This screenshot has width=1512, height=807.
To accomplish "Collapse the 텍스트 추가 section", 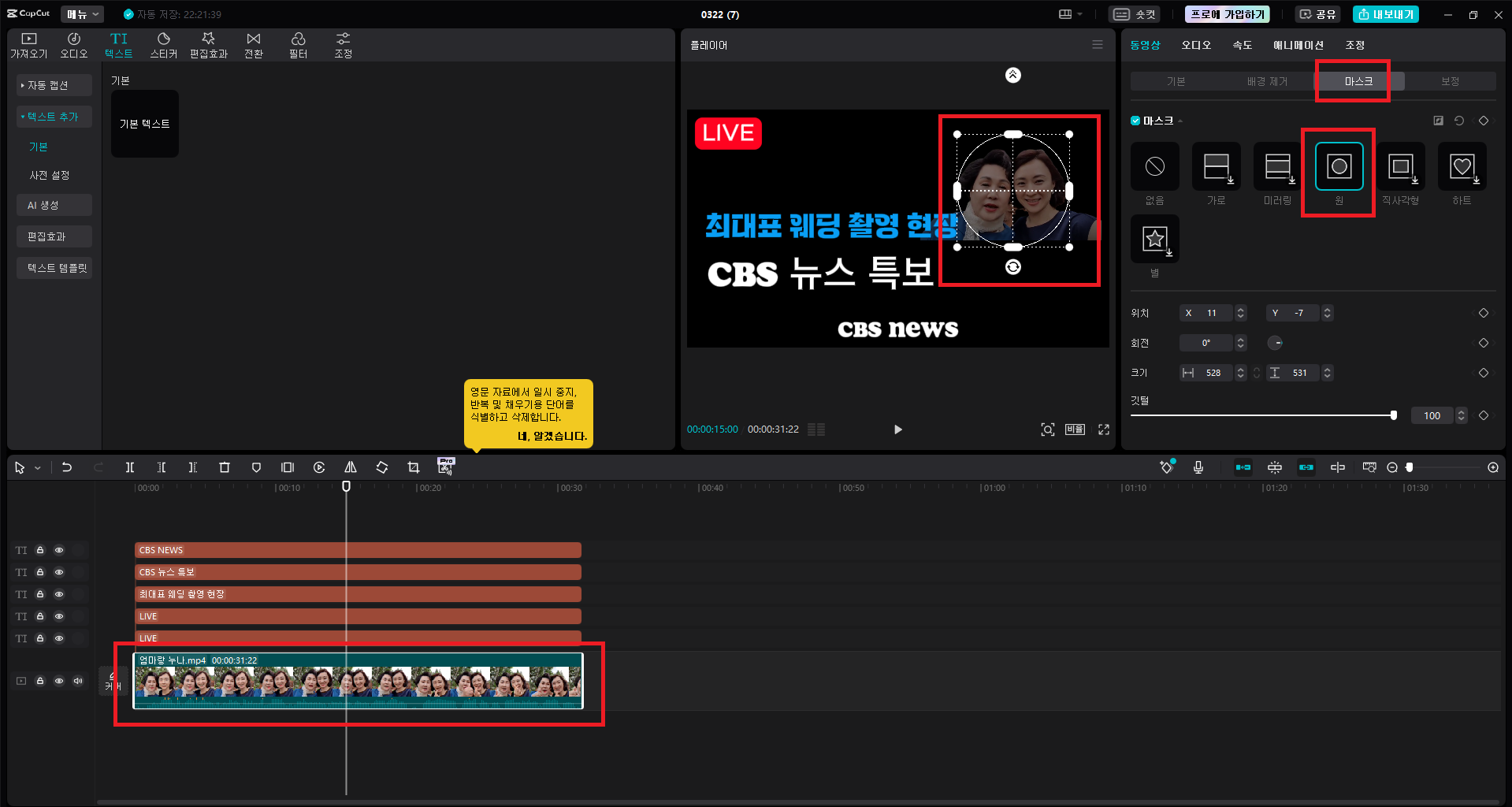I will [54, 117].
